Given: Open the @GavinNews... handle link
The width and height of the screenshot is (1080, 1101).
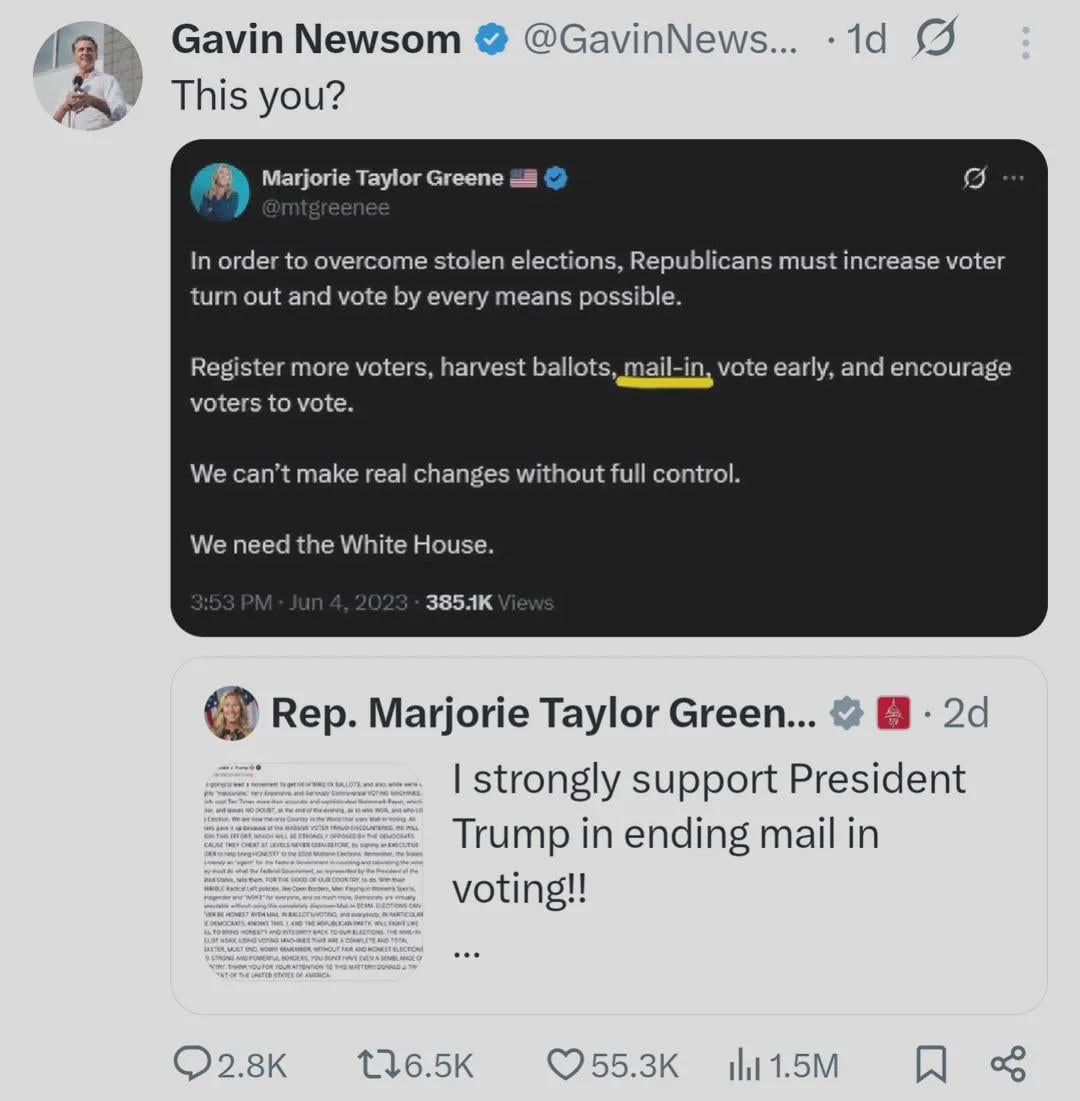Looking at the screenshot, I should (660, 39).
